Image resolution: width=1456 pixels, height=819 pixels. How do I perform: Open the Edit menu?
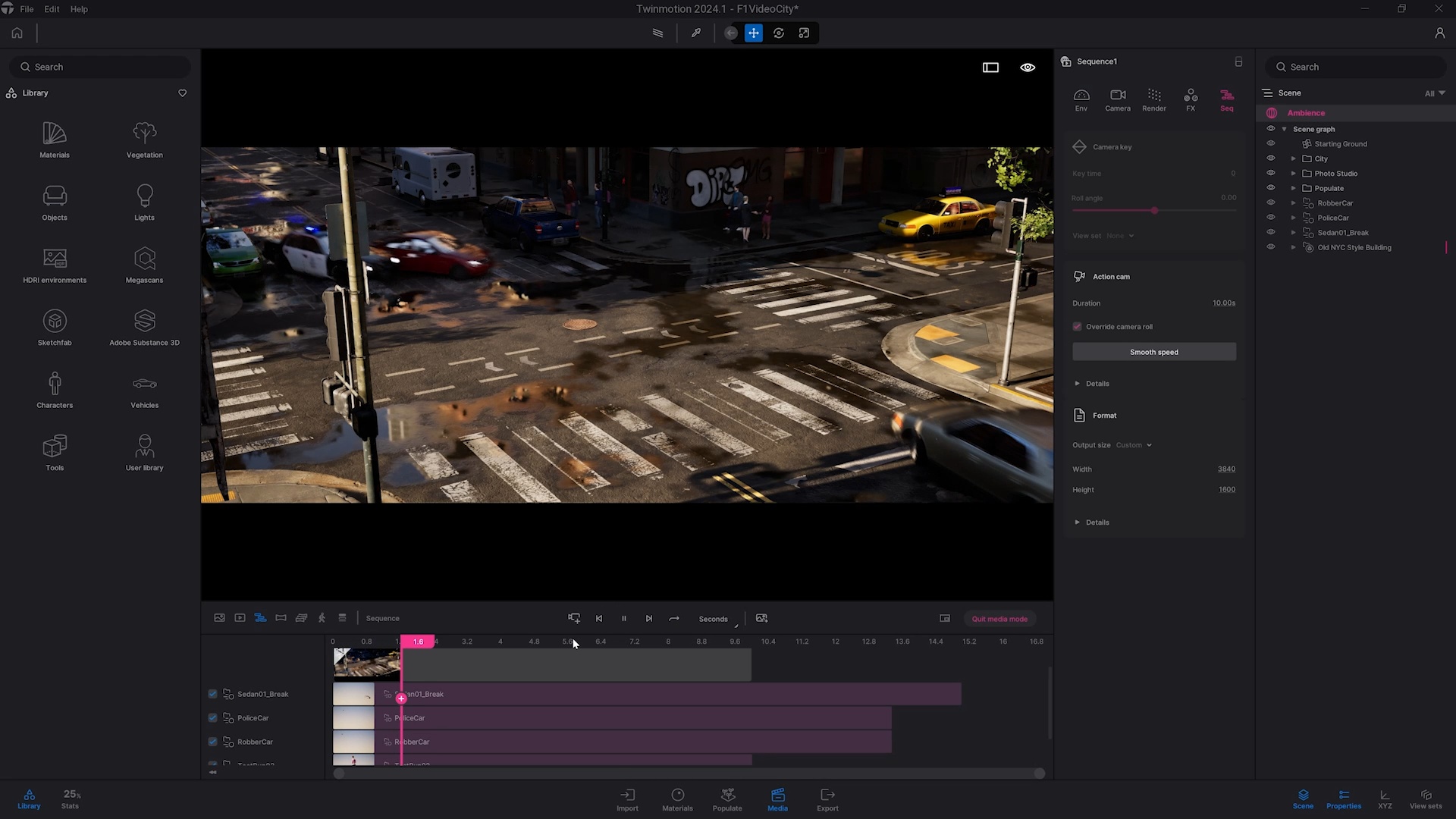pyautogui.click(x=52, y=9)
